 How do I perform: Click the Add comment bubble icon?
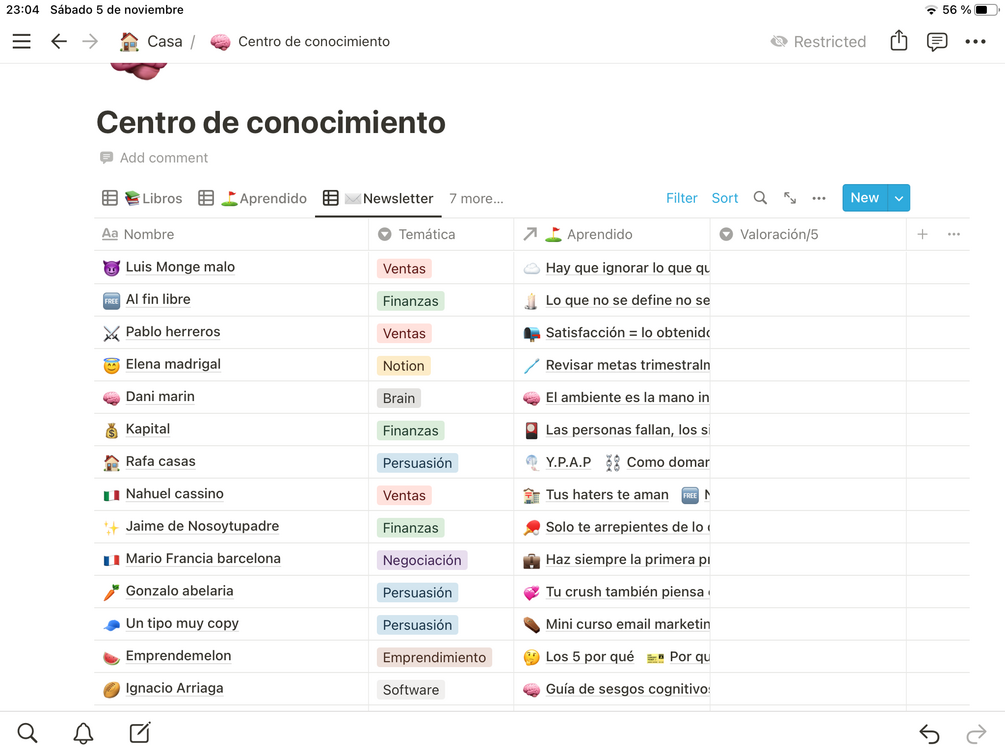point(106,158)
